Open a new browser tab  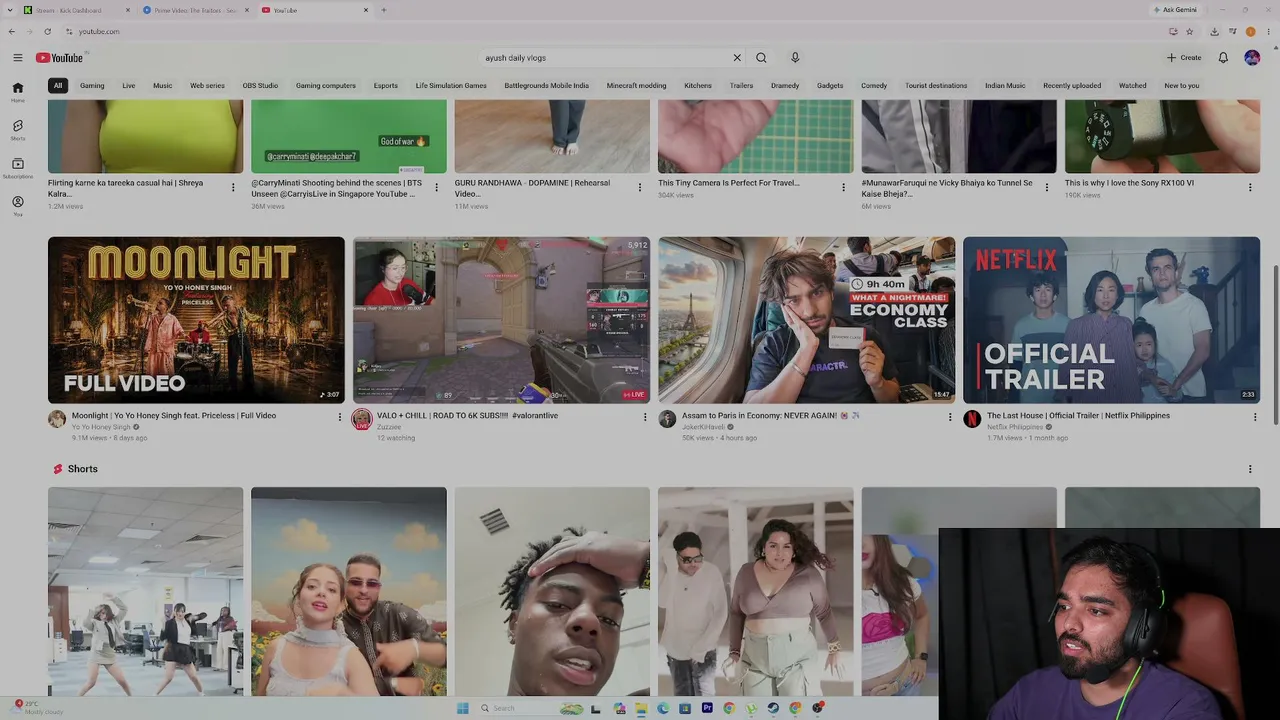(384, 10)
